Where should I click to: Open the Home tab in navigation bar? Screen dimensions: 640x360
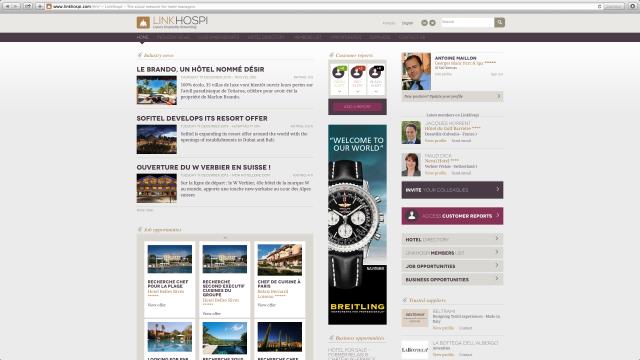pos(142,37)
